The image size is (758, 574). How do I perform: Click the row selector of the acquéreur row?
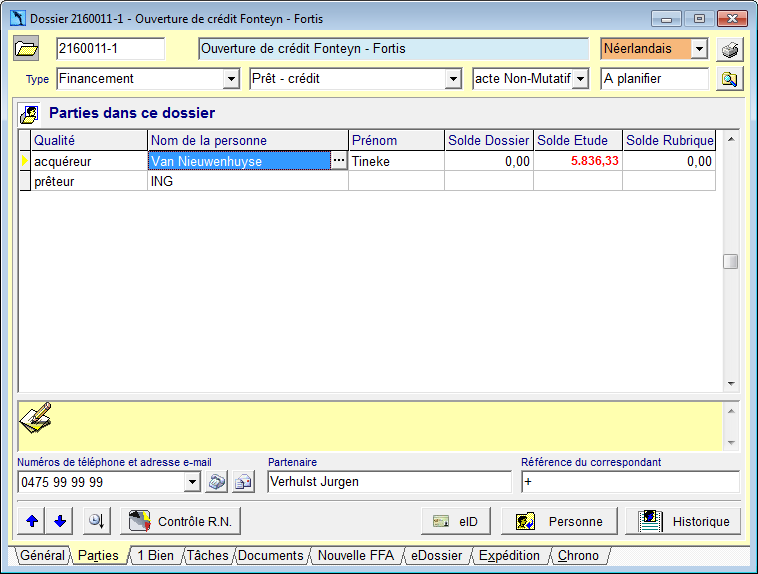coord(25,161)
